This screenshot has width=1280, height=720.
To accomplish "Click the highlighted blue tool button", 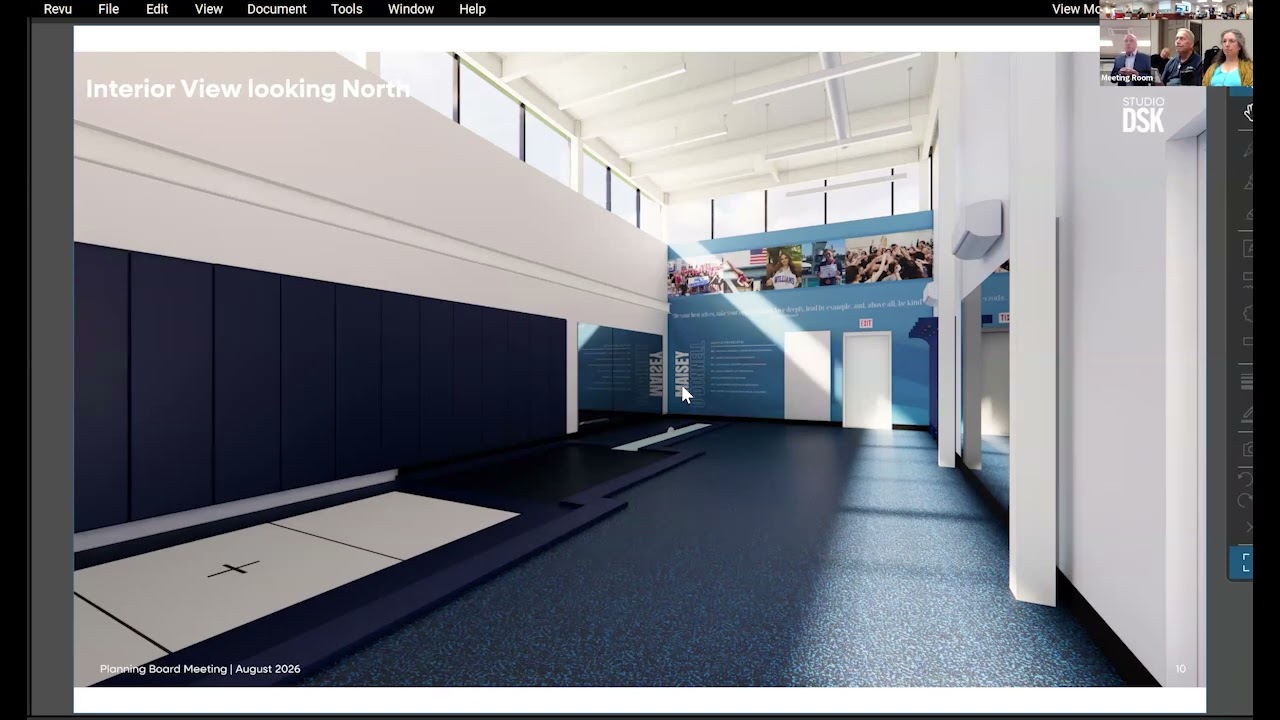I will pos(1241,562).
